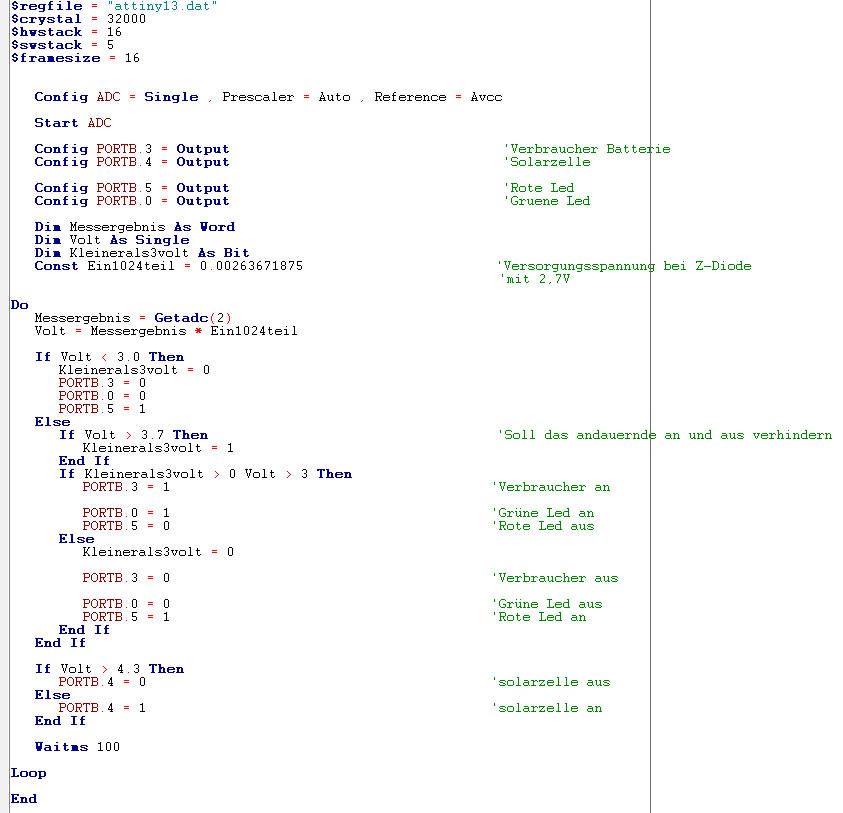843x813 pixels.
Task: Click the Config ADC = Single line
Action: coord(268,97)
